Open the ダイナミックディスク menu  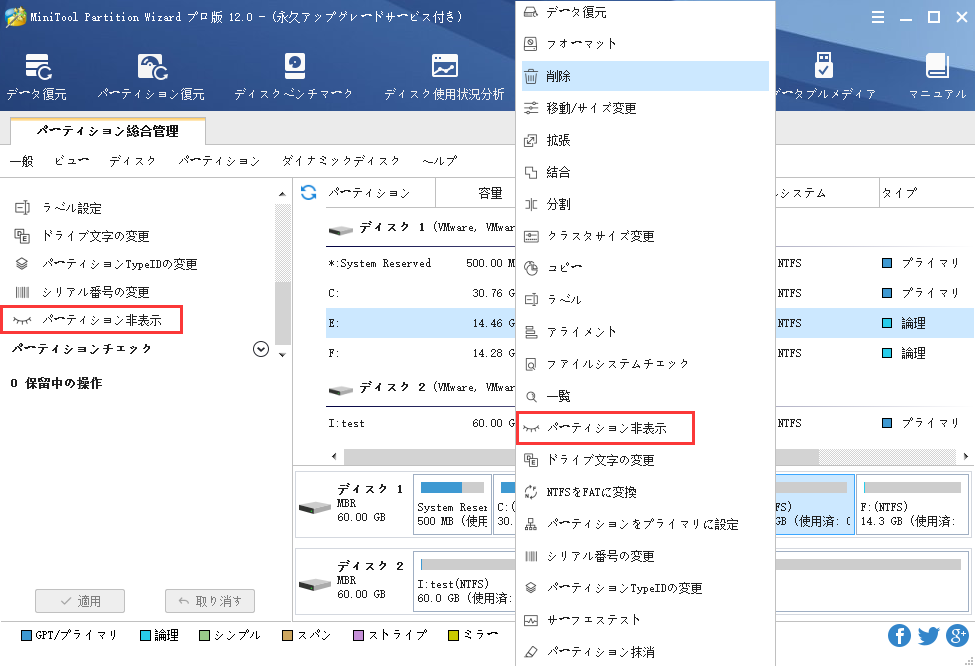[340, 161]
